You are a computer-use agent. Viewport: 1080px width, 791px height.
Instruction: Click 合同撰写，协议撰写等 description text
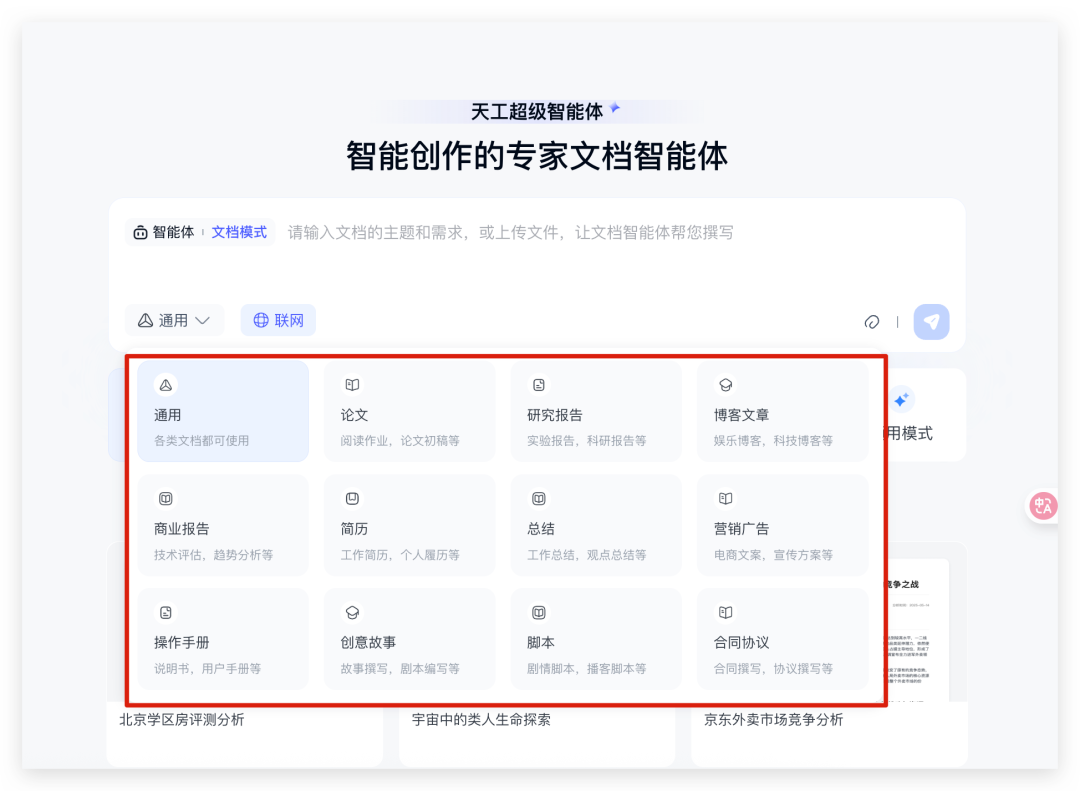point(773,669)
